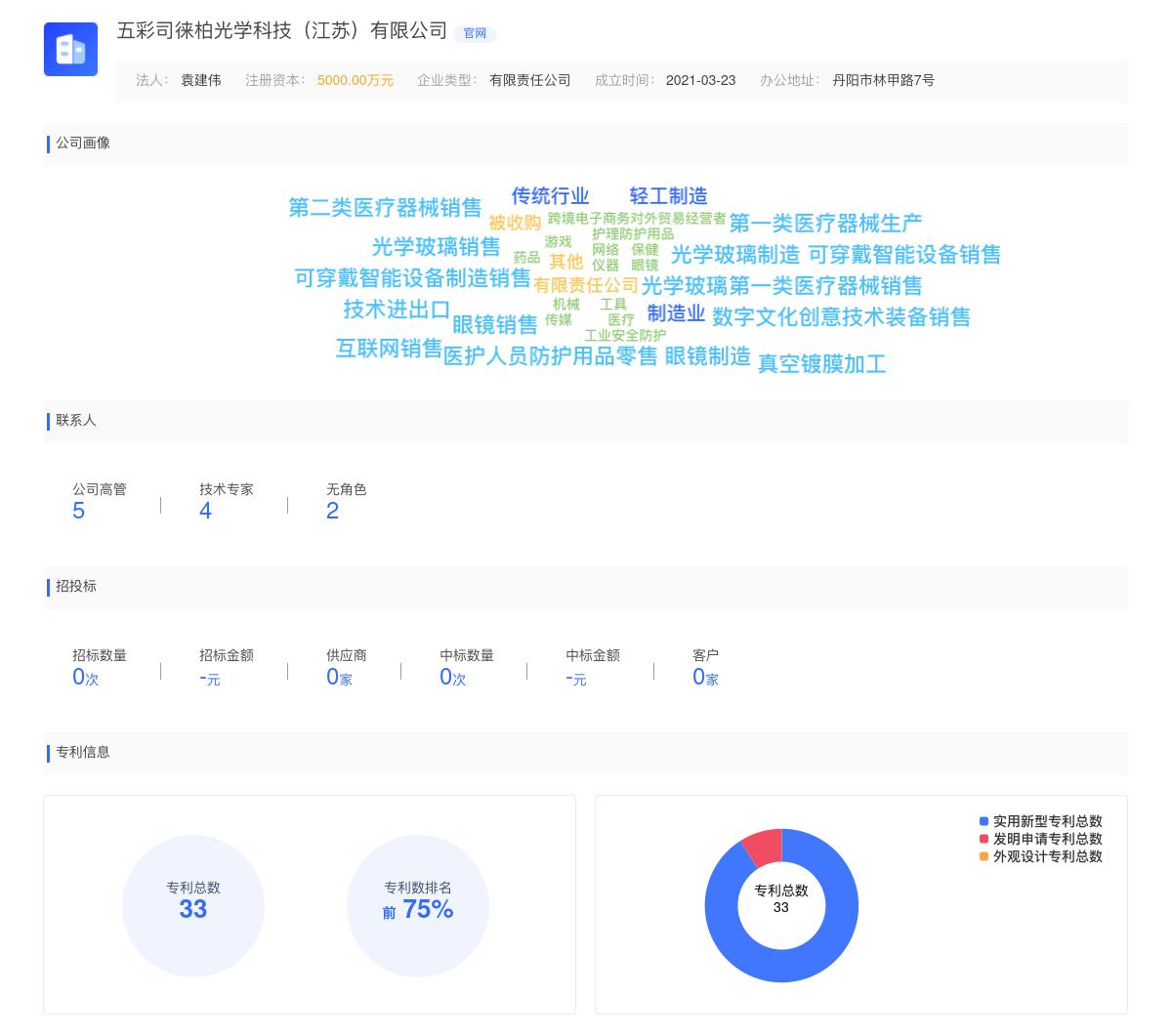Click the 被收购 keyword tag
The image size is (1172, 1036).
pyautogui.click(x=517, y=222)
